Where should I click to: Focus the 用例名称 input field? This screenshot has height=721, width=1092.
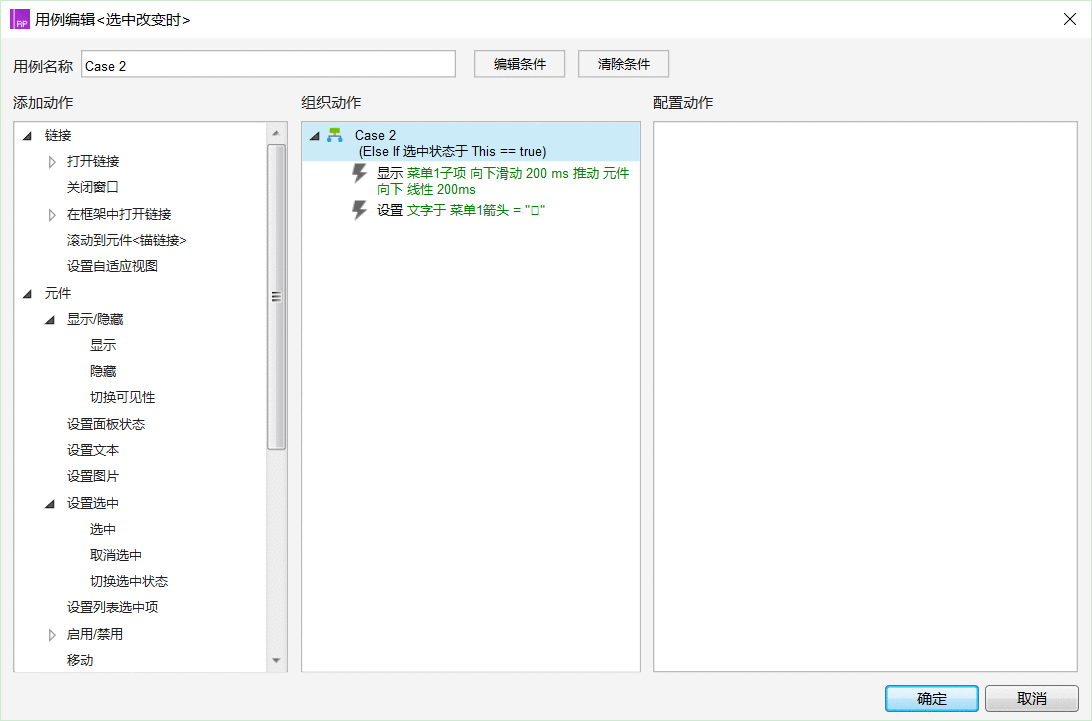point(268,64)
